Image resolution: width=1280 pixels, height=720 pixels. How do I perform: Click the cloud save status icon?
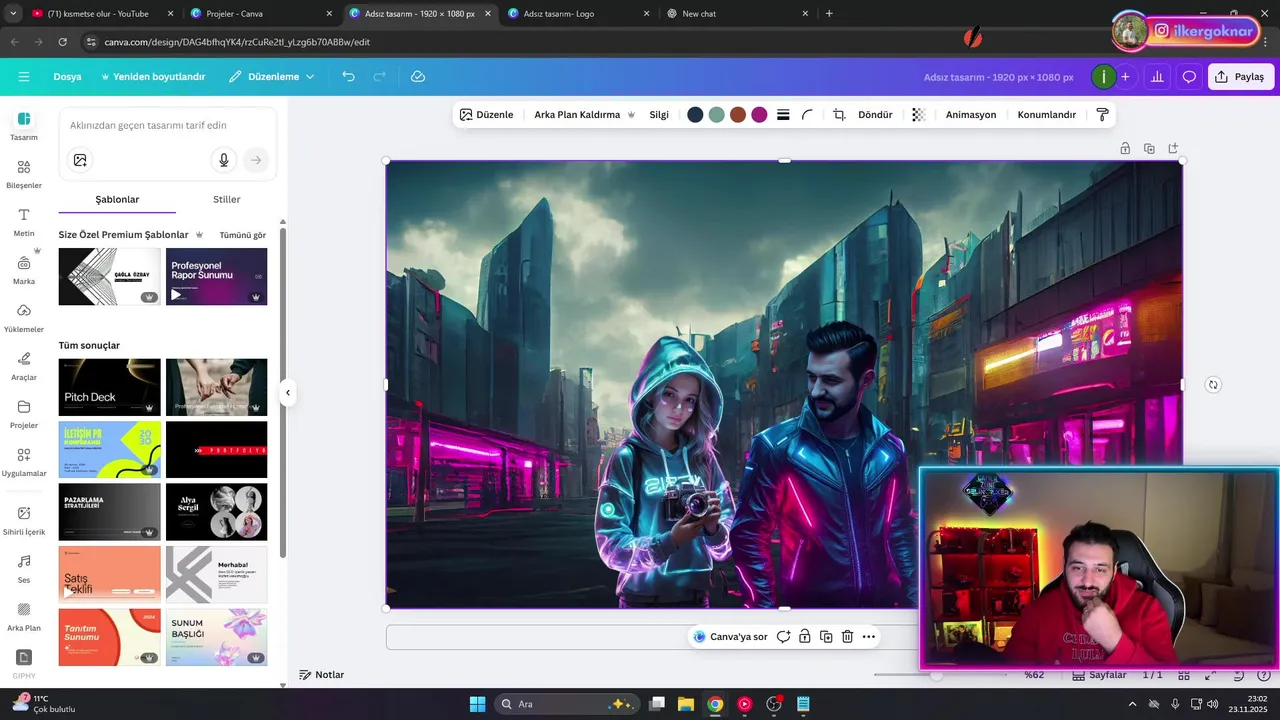pos(418,77)
